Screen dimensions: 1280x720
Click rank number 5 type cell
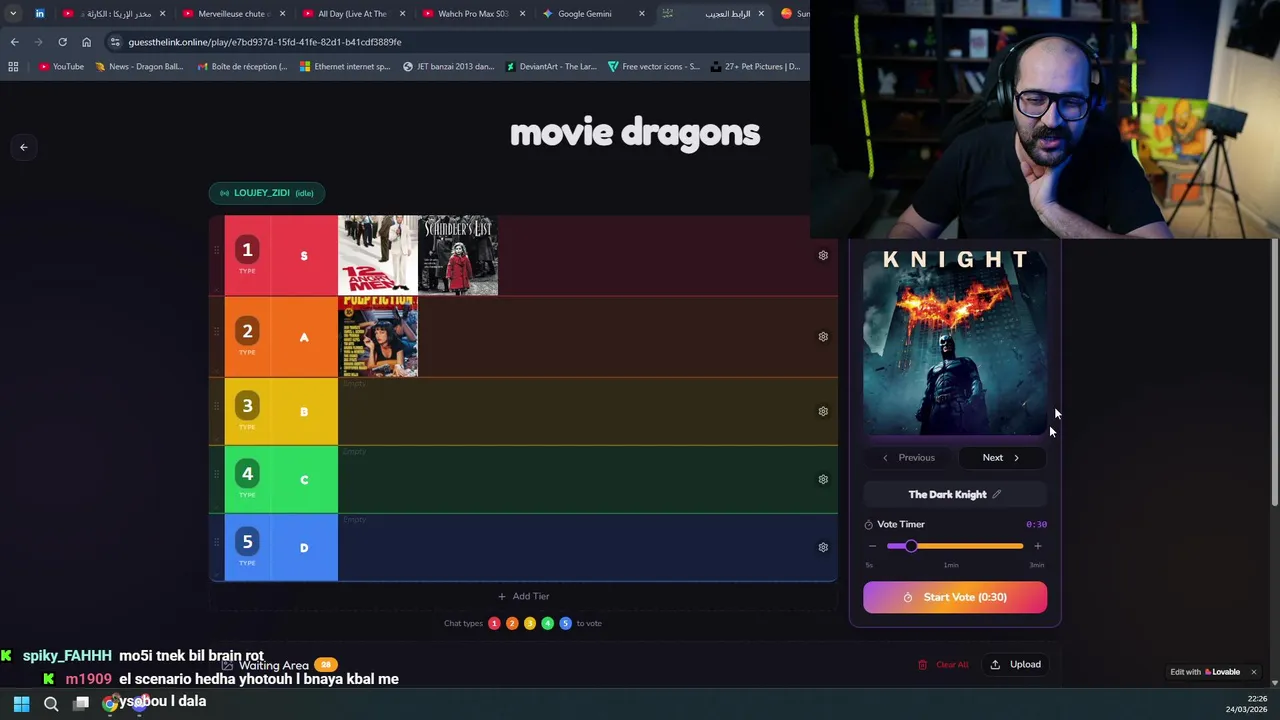(x=247, y=547)
